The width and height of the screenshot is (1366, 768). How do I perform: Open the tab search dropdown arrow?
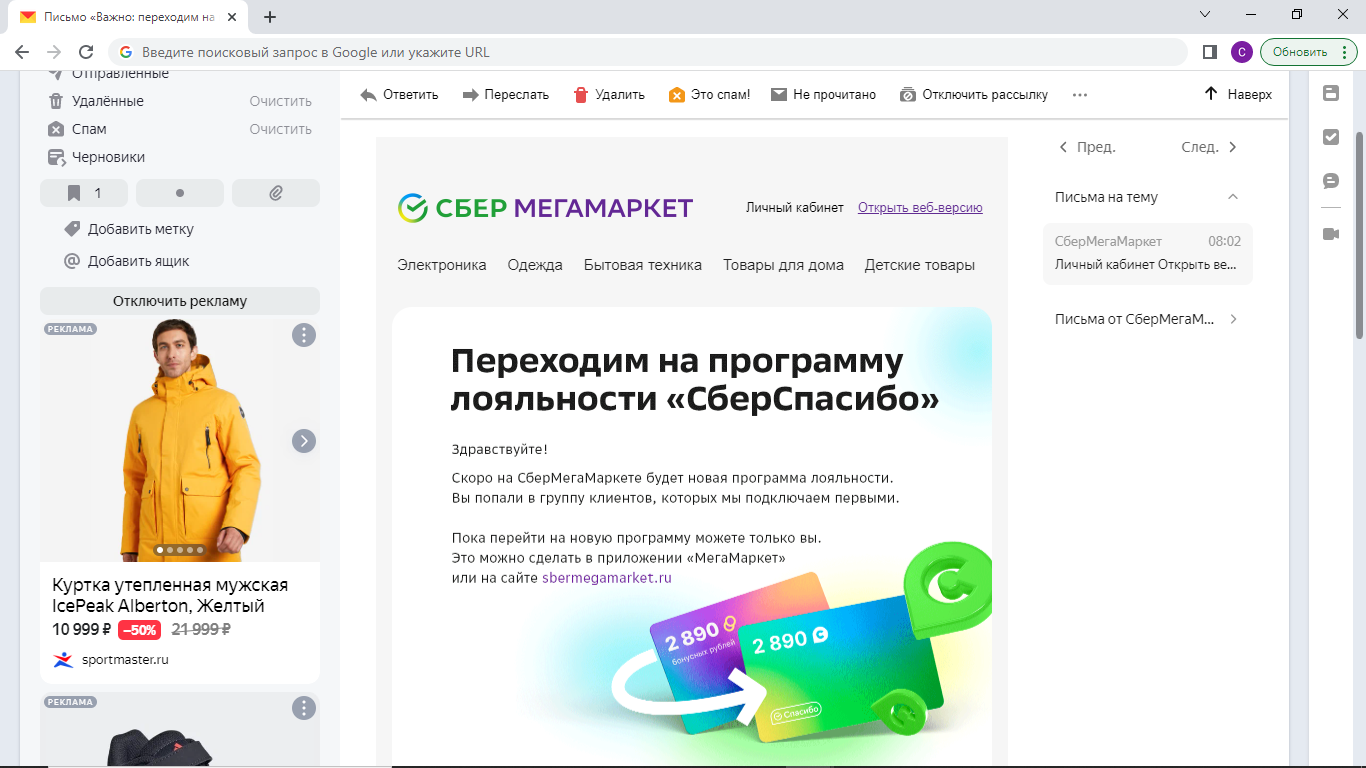pyautogui.click(x=1205, y=15)
